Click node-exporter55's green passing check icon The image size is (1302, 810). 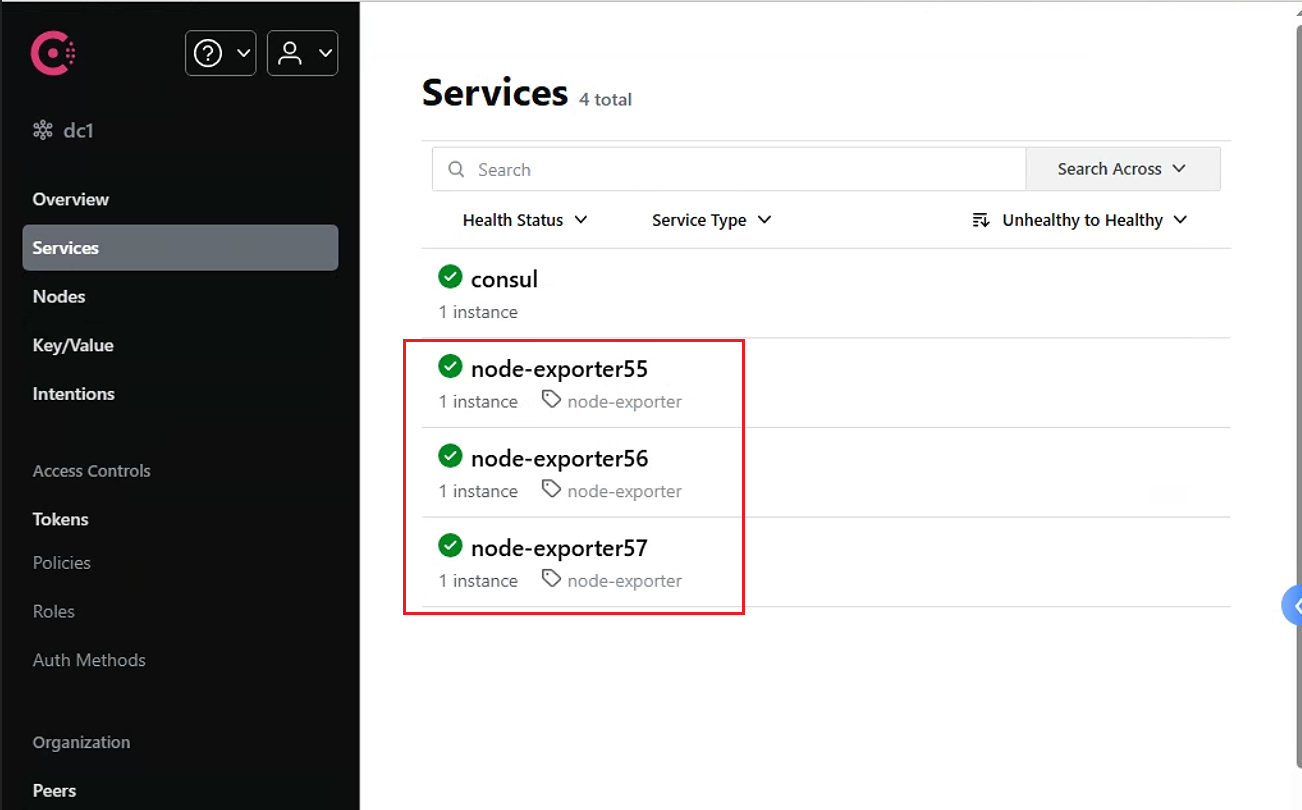click(450, 367)
